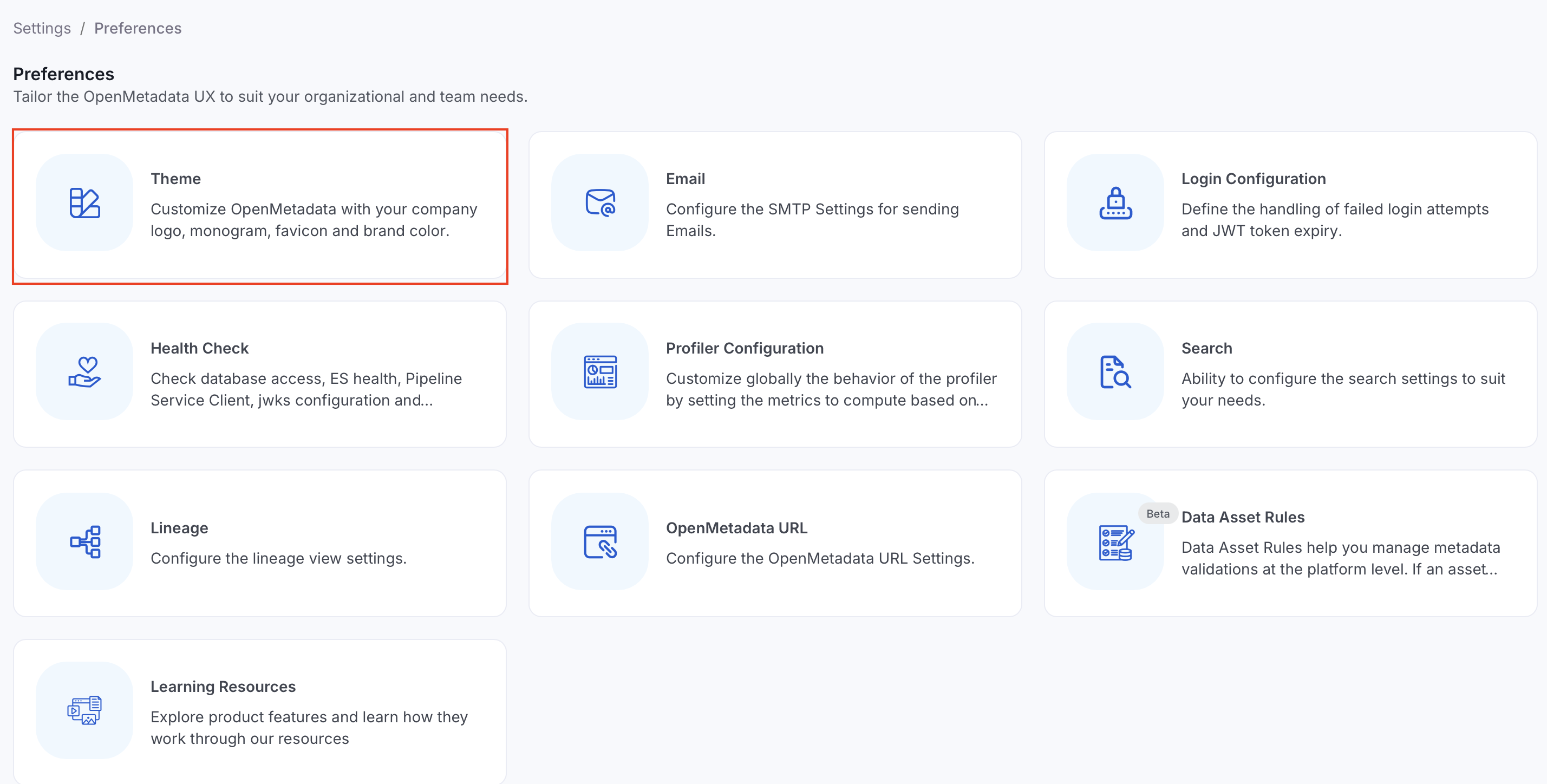The image size is (1547, 784).
Task: Open the Theme card title
Action: pyautogui.click(x=175, y=179)
